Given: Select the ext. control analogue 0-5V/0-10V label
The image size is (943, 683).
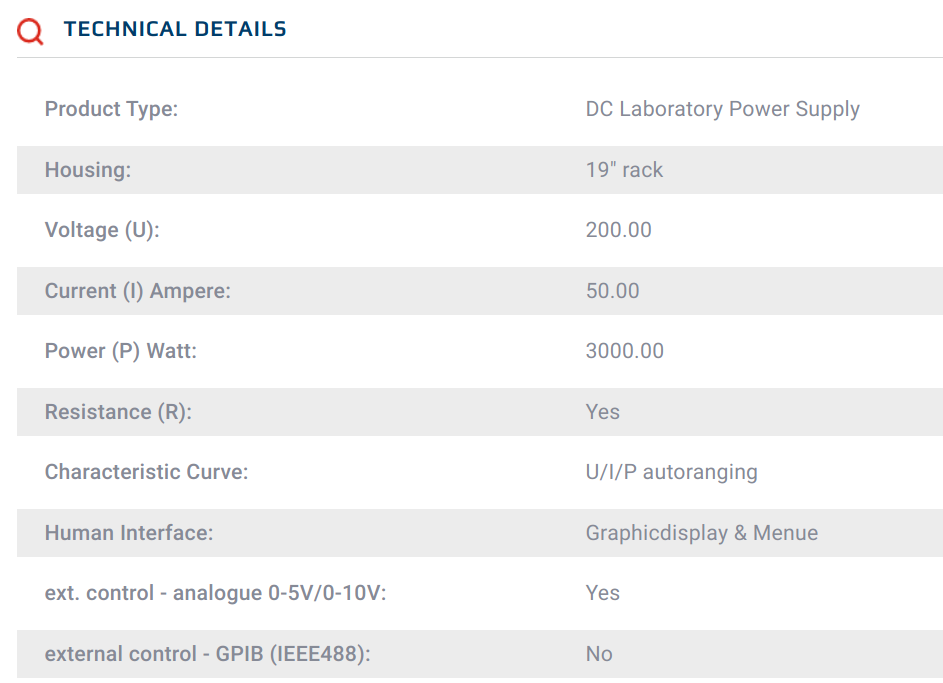Looking at the screenshot, I should tap(215, 593).
